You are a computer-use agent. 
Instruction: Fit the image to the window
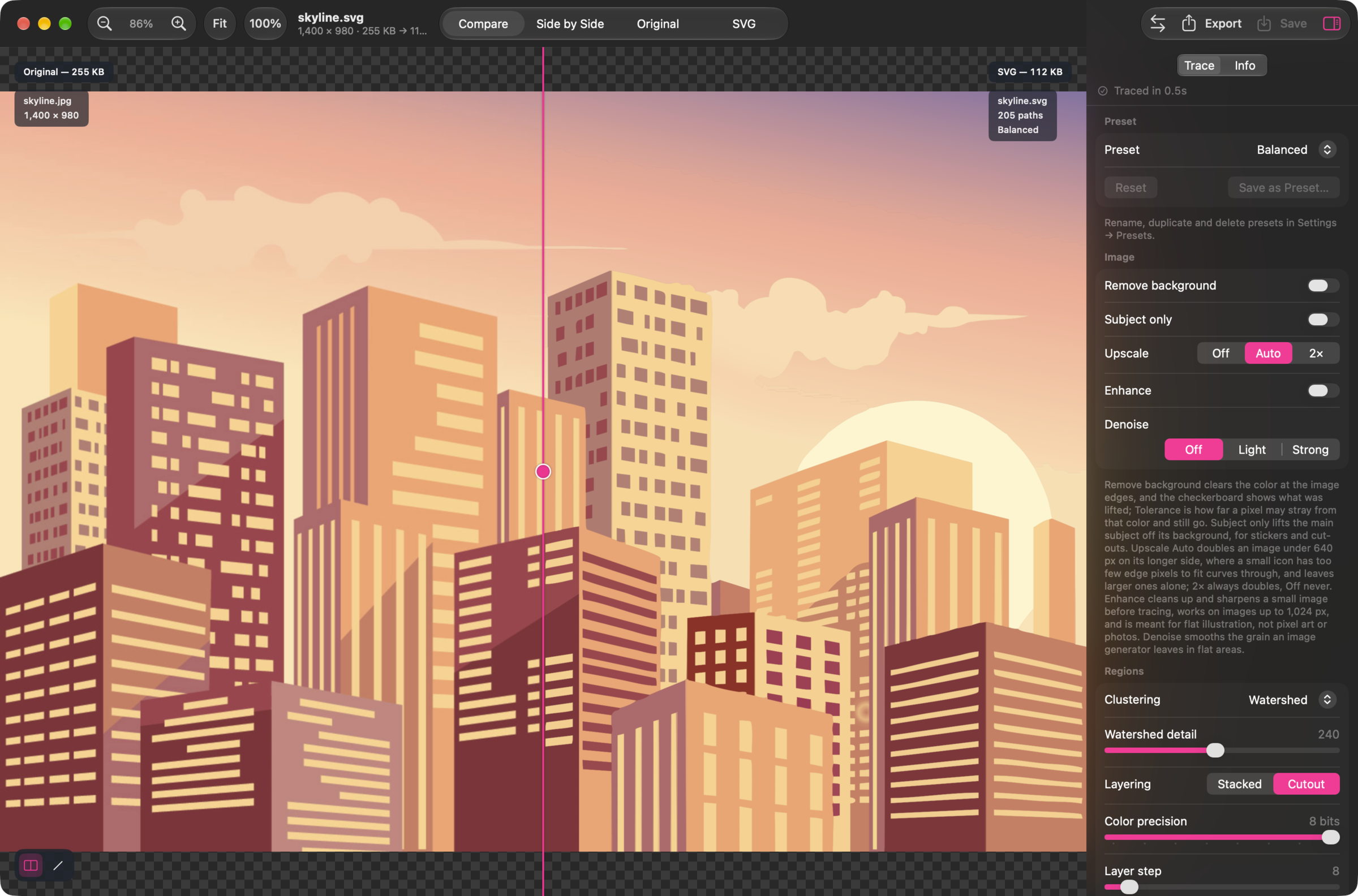point(220,23)
